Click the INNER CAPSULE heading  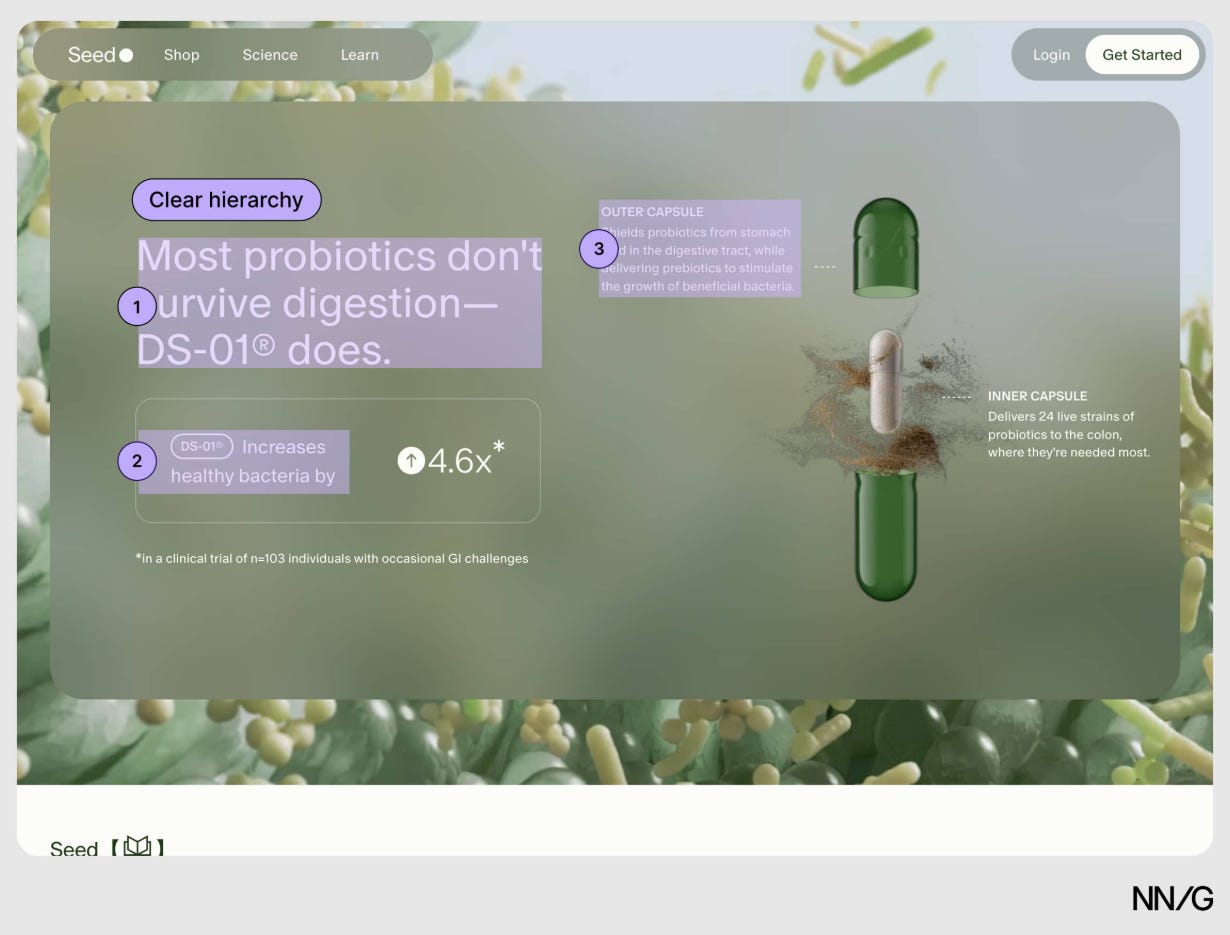point(1037,396)
